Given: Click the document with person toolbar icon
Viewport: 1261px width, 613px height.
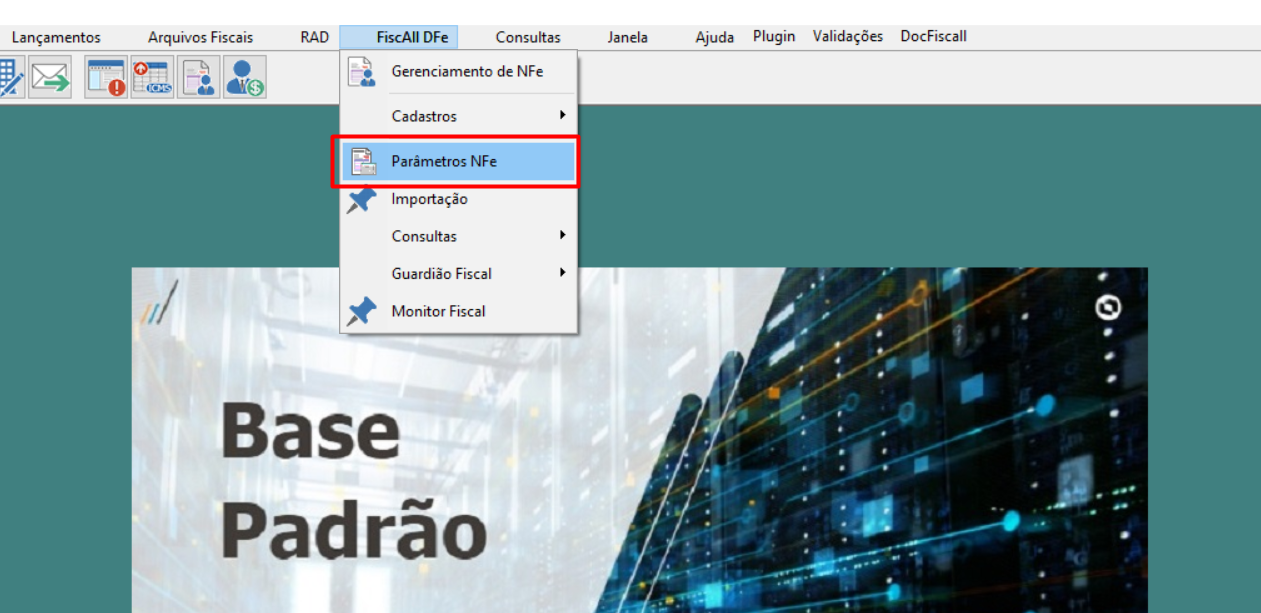Looking at the screenshot, I should coord(198,78).
